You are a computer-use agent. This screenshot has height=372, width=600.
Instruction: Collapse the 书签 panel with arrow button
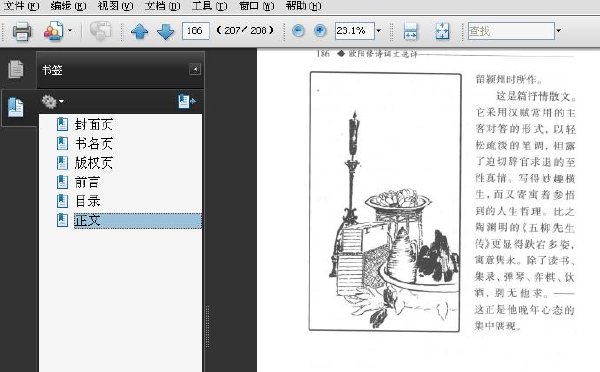(195, 69)
